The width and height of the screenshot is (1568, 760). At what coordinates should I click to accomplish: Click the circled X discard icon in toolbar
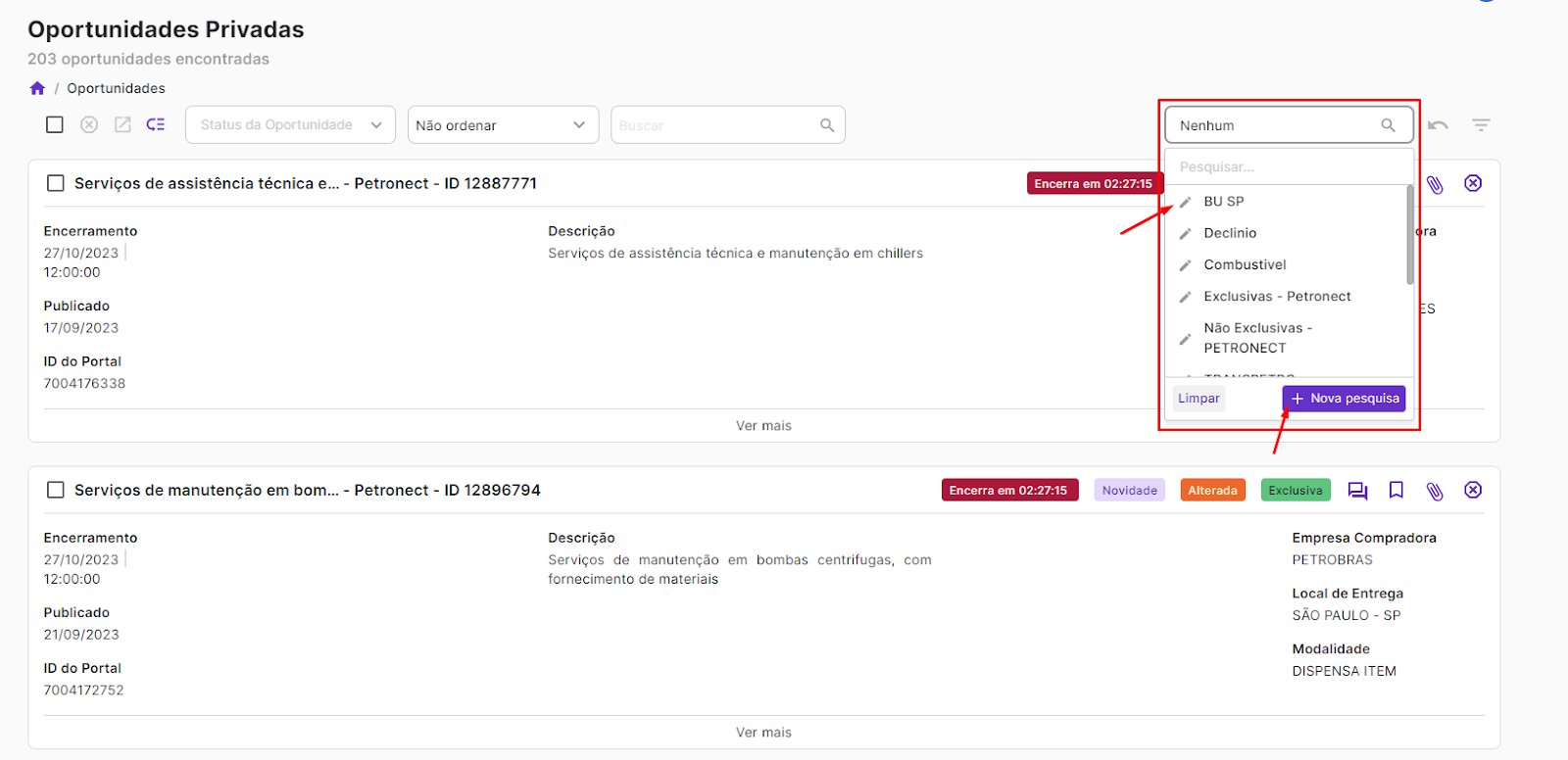pyautogui.click(x=89, y=124)
